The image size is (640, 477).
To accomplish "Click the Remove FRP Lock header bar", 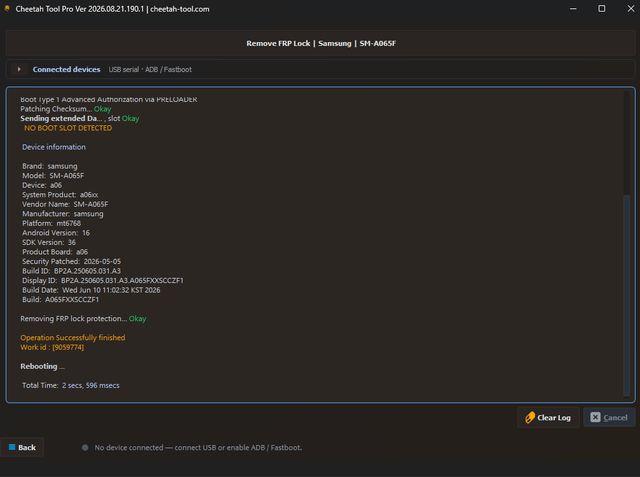I will coord(320,43).
